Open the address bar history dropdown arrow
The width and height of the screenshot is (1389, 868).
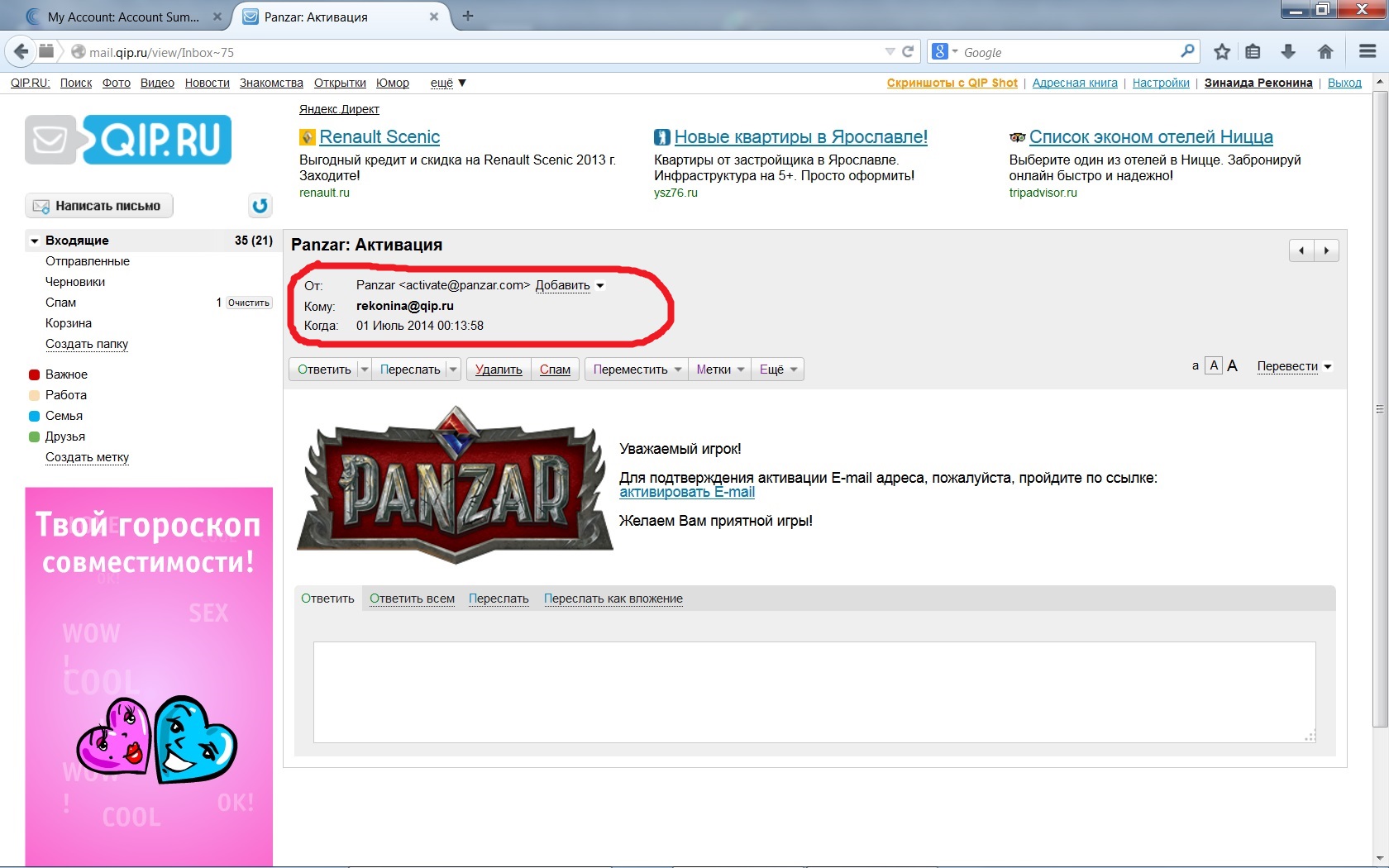pos(890,51)
